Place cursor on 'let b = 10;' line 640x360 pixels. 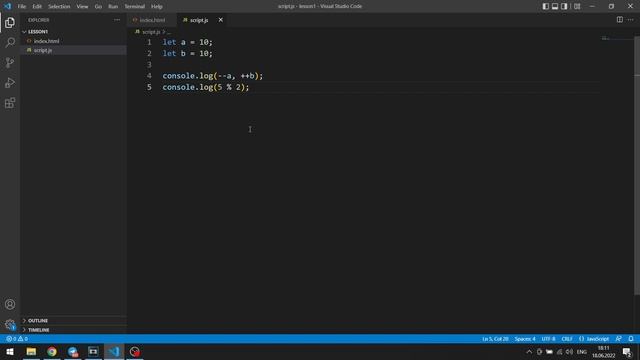click(187, 53)
